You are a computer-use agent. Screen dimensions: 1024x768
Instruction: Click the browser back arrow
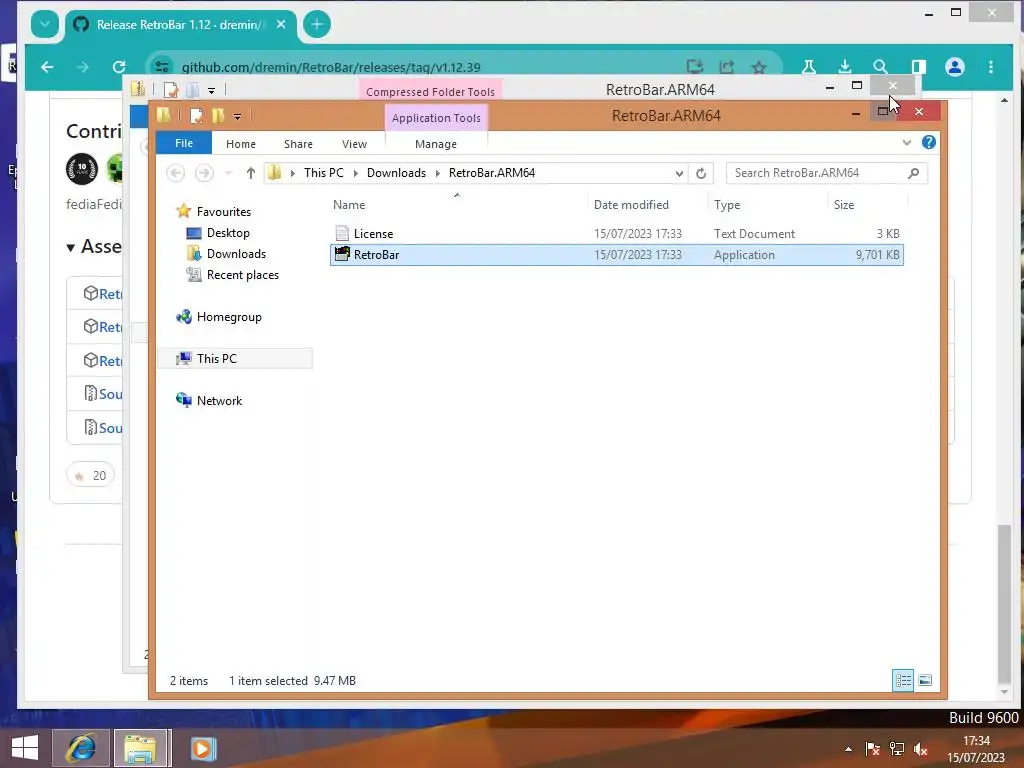47,67
